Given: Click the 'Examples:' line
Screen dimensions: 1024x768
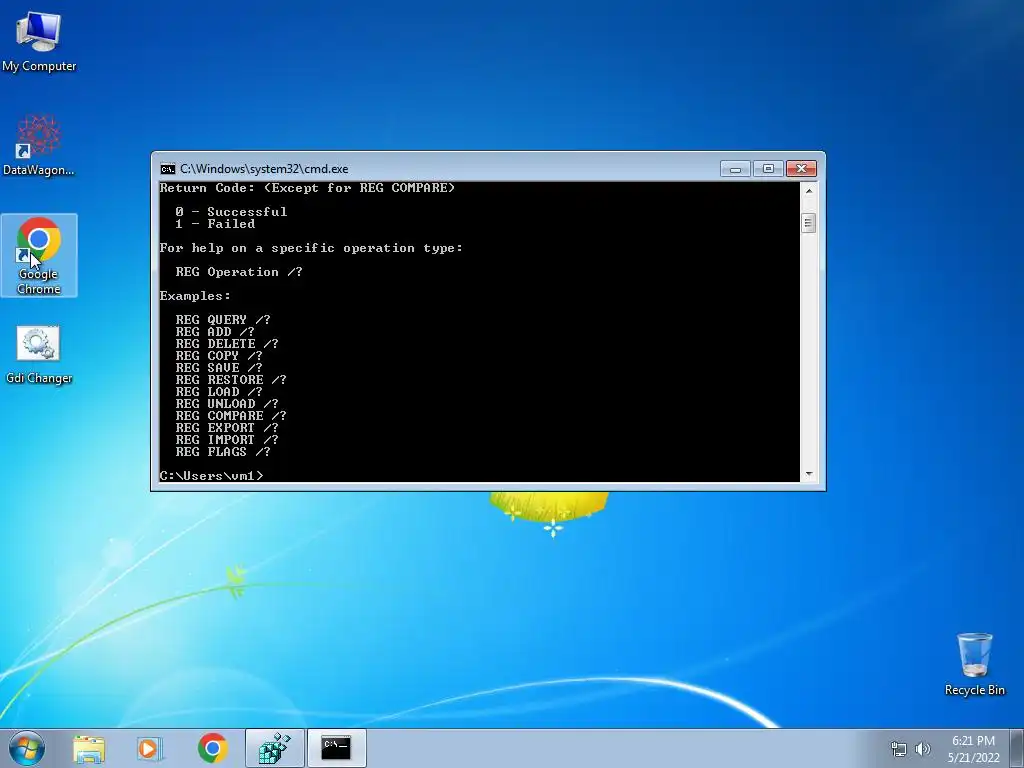Looking at the screenshot, I should tap(195, 296).
